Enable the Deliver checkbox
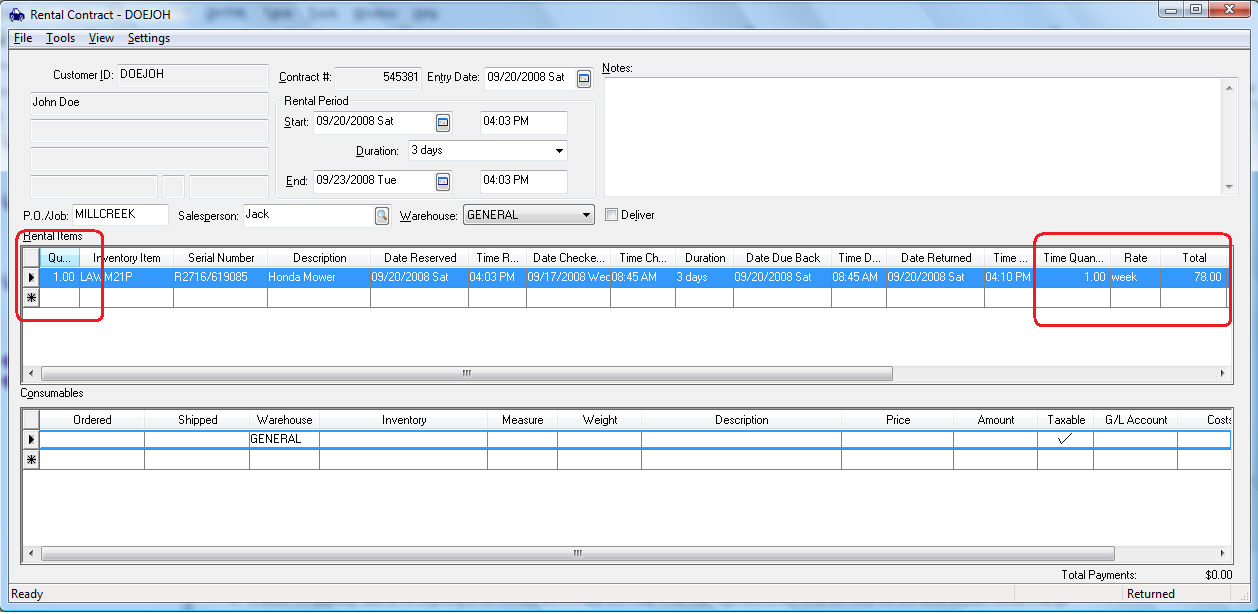This screenshot has height=614, width=1258. tap(612, 215)
